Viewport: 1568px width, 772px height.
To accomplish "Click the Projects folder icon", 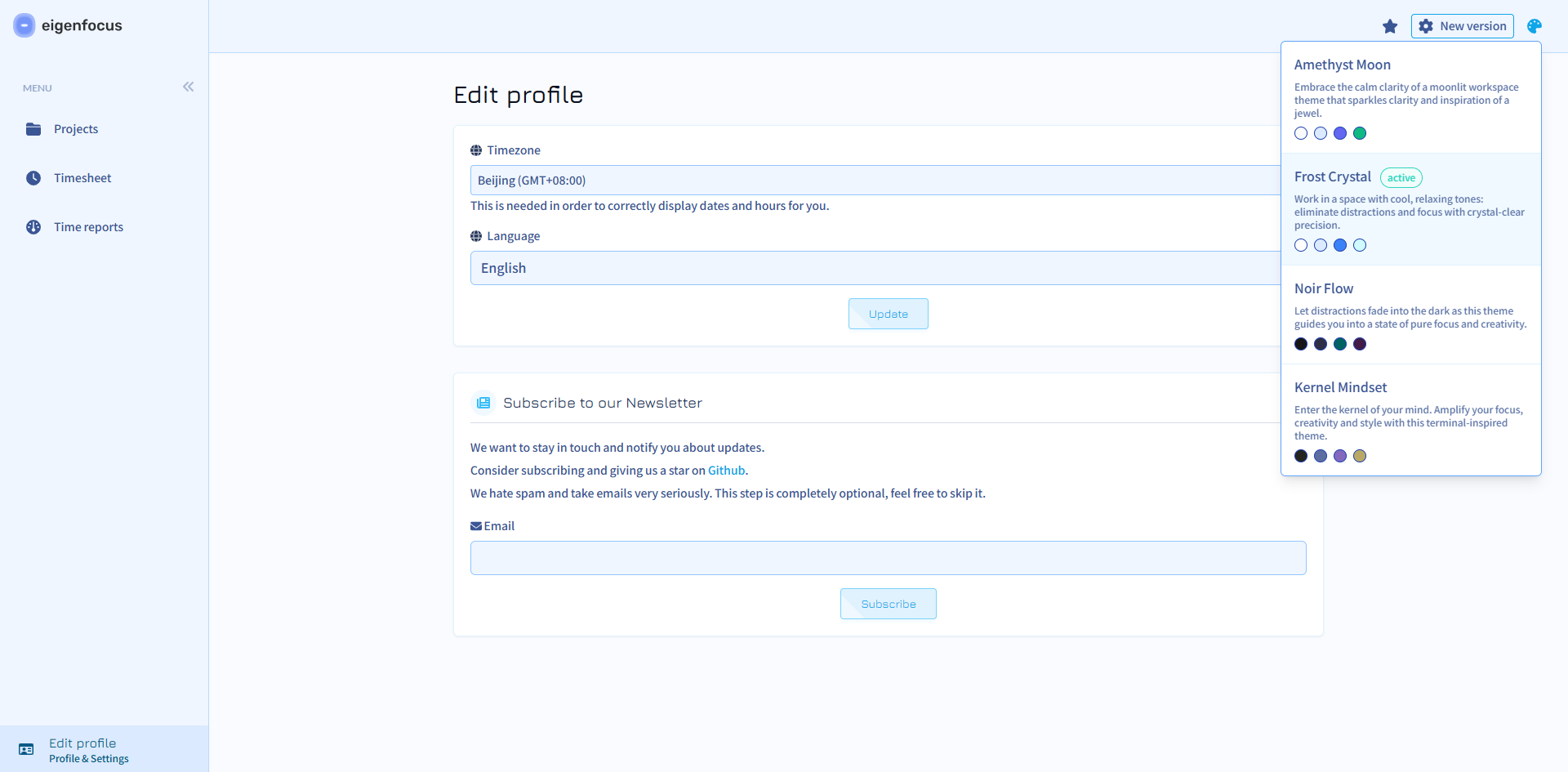I will coord(33,129).
